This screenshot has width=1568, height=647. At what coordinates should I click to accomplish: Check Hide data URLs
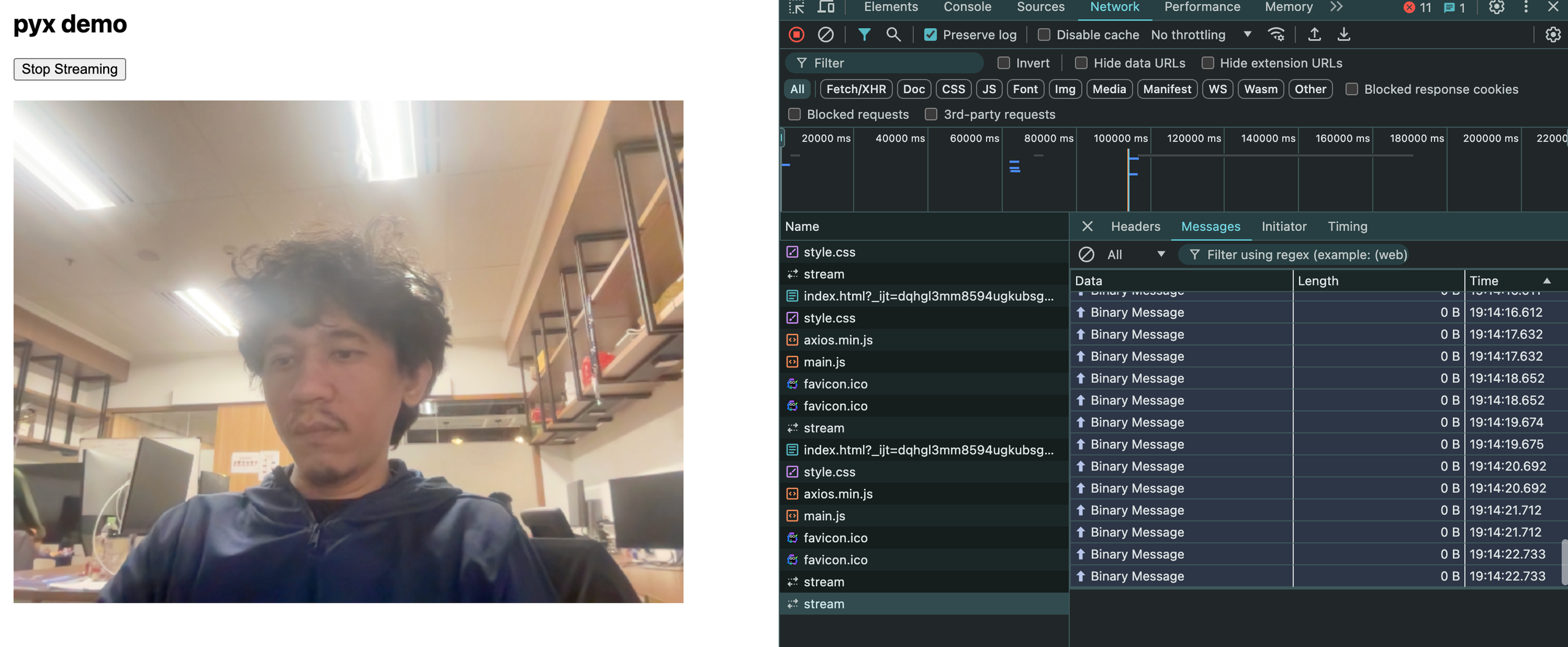pyautogui.click(x=1081, y=62)
